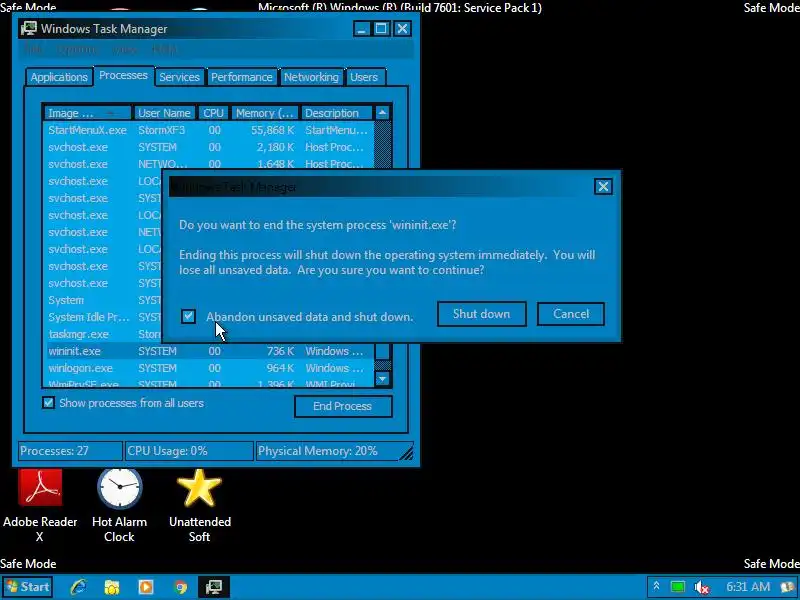Minimize the Windows Task Manager window
This screenshot has width=800, height=600.
(x=361, y=29)
